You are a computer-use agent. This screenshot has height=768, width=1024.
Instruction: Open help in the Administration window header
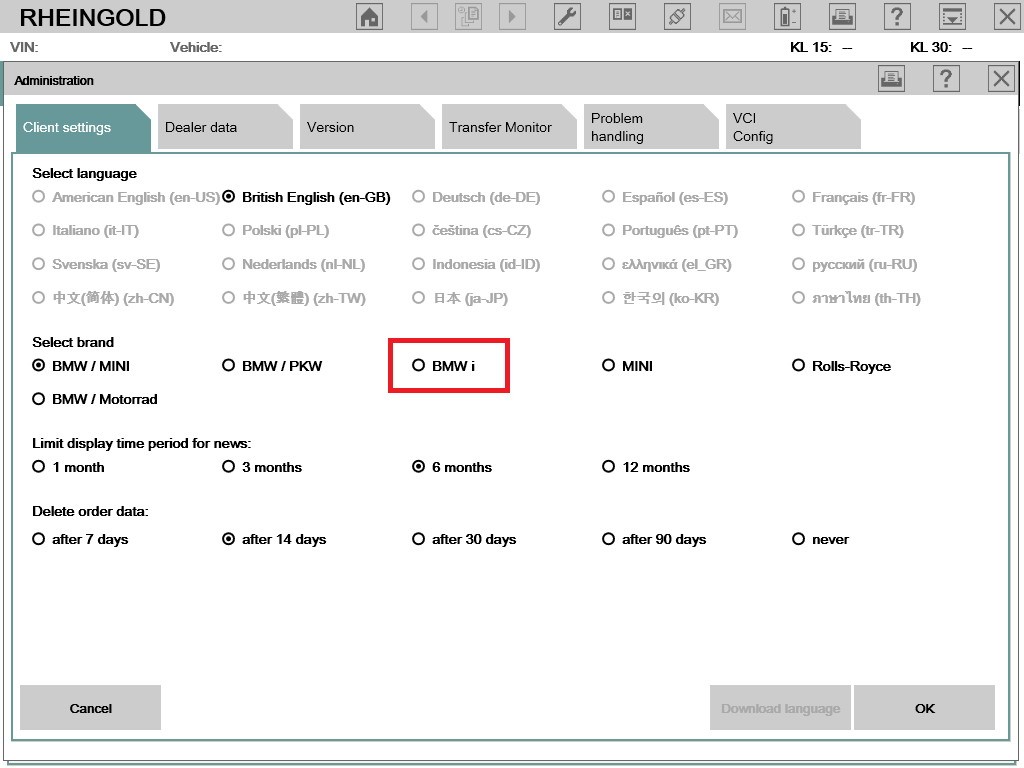[x=946, y=79]
